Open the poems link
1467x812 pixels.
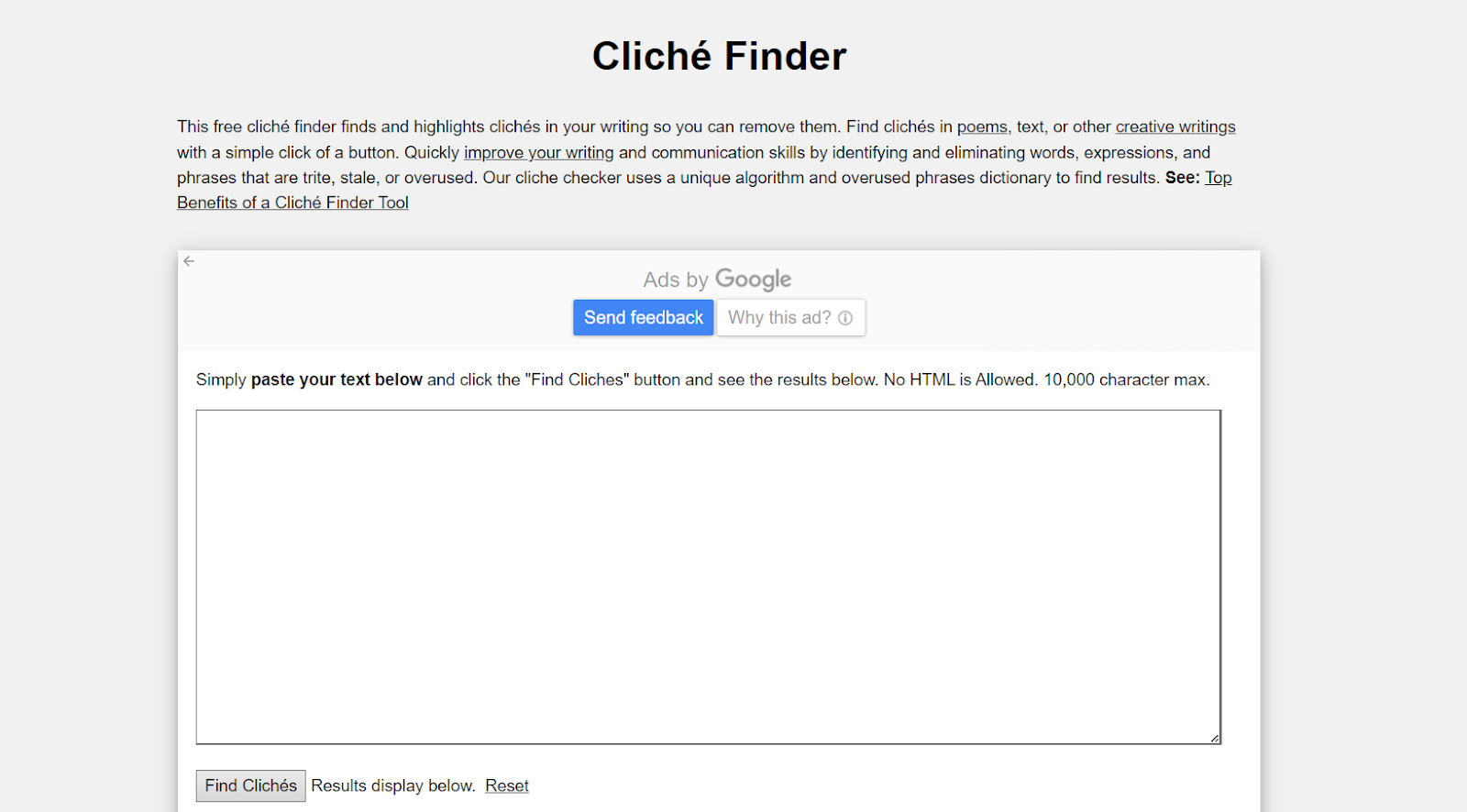pyautogui.click(x=982, y=126)
